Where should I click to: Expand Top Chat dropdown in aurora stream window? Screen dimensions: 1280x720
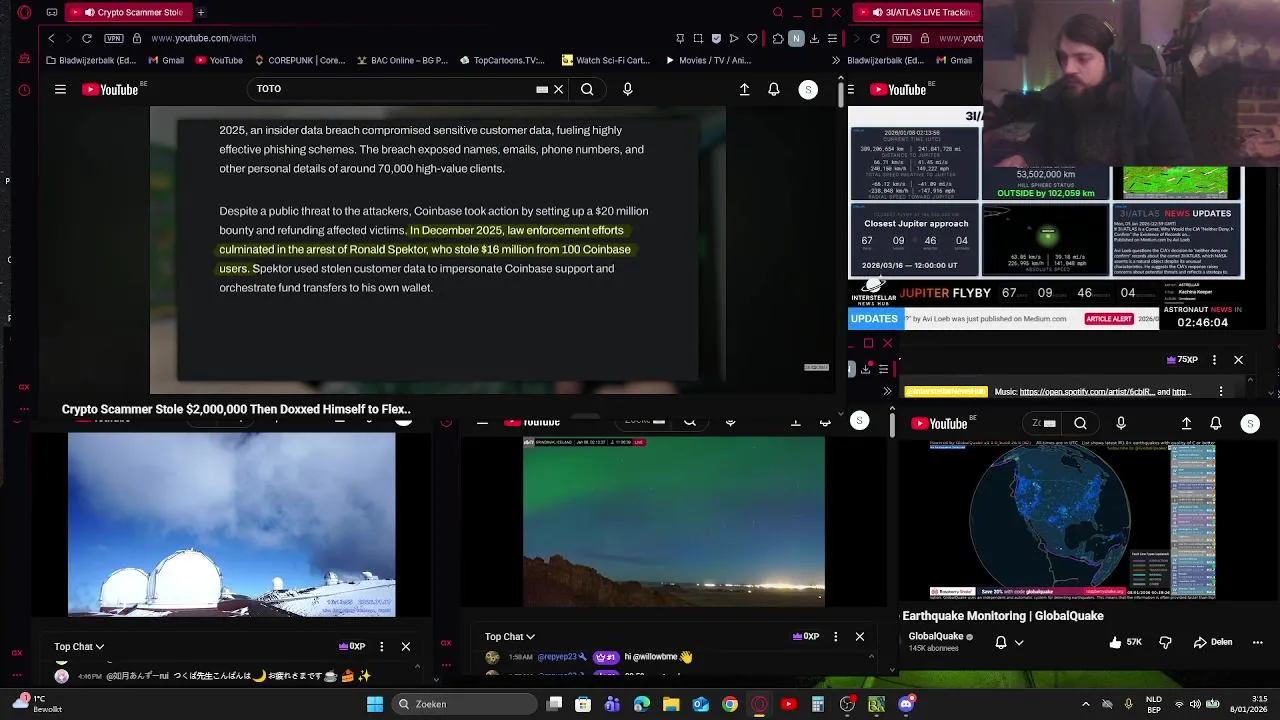510,637
